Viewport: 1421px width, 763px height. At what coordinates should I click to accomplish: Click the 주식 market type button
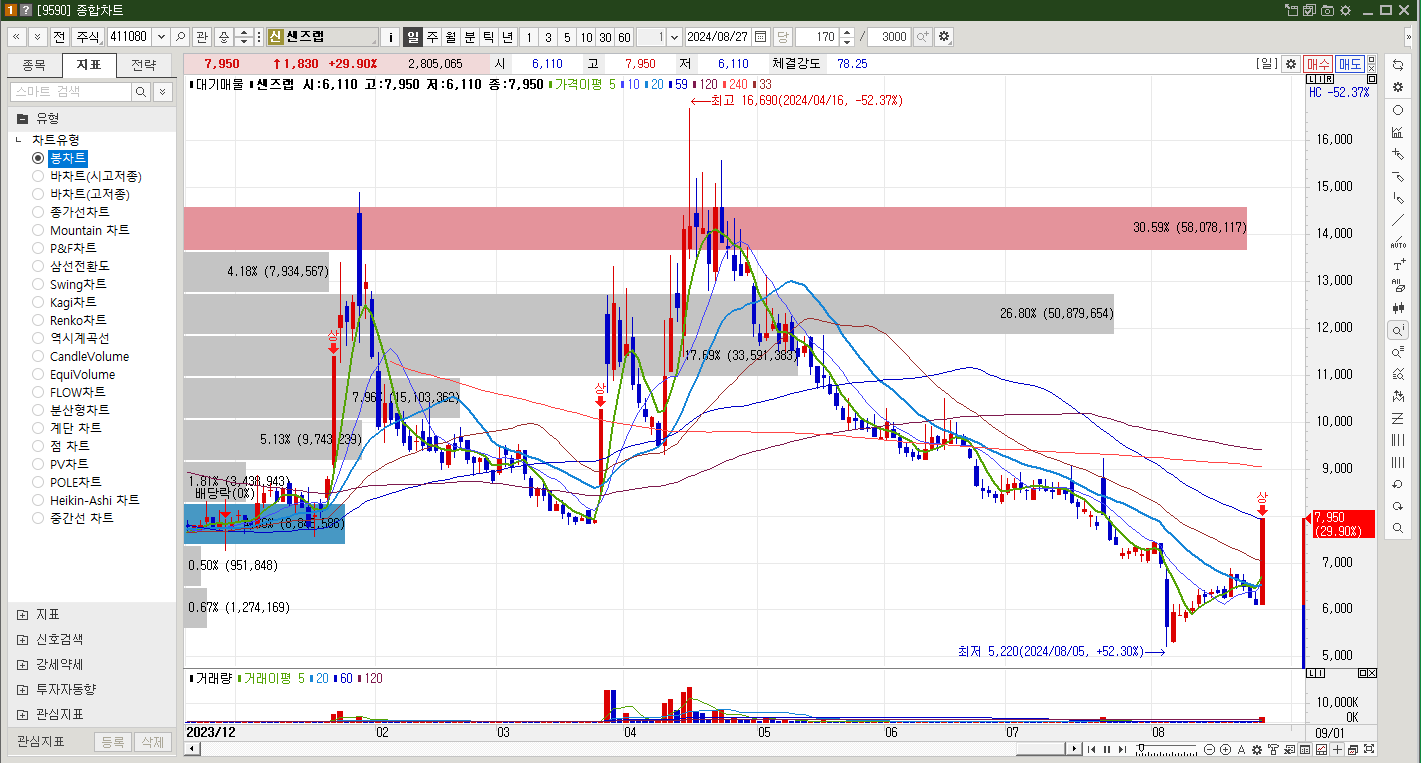[x=88, y=37]
